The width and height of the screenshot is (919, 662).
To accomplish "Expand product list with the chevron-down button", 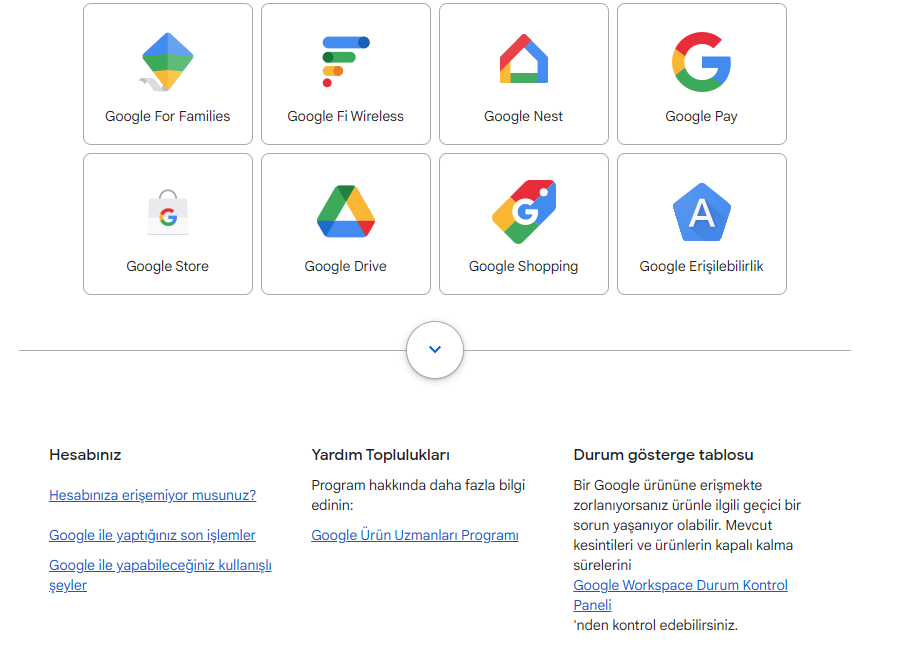I will pyautogui.click(x=435, y=350).
